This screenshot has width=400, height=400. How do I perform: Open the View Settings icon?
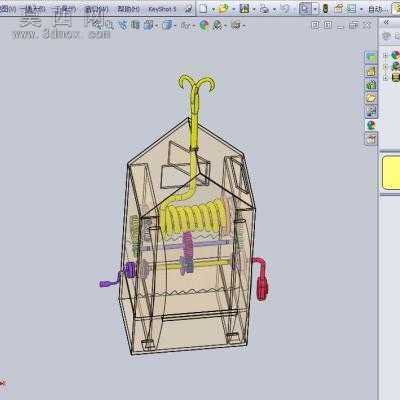pyautogui.click(x=236, y=25)
